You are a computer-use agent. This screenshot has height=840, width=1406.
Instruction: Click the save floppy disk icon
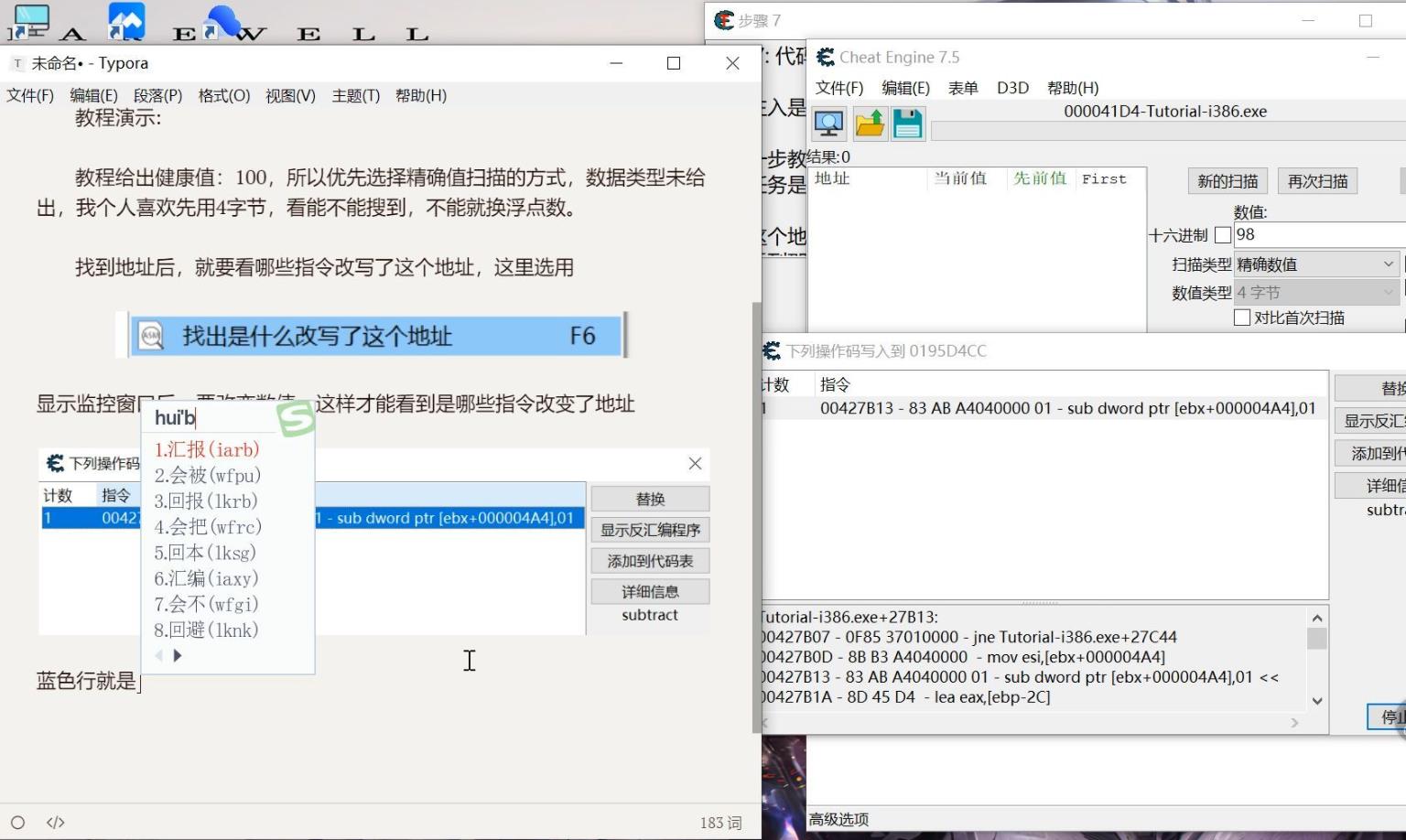[907, 124]
